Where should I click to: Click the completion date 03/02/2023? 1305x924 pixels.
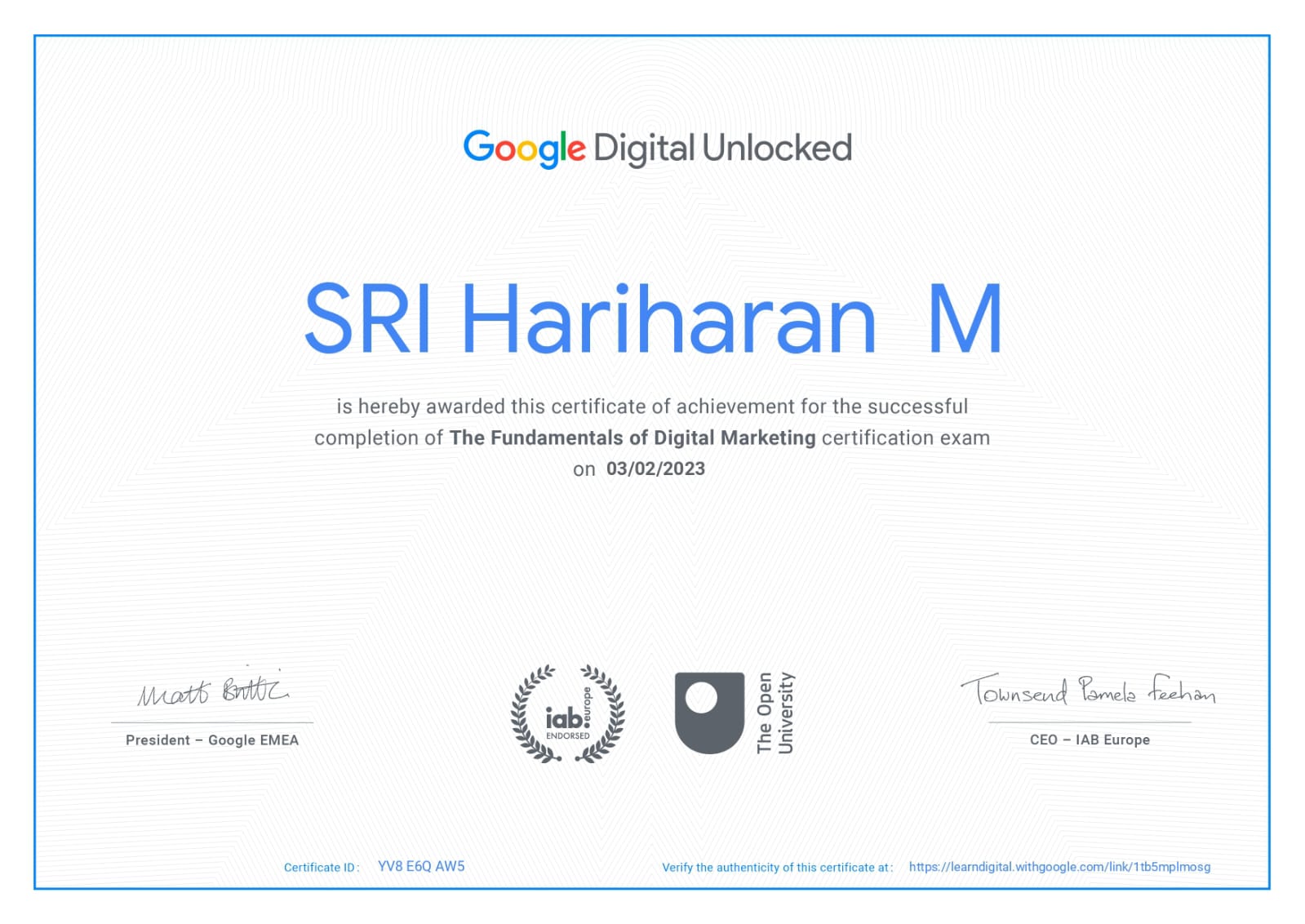655,469
